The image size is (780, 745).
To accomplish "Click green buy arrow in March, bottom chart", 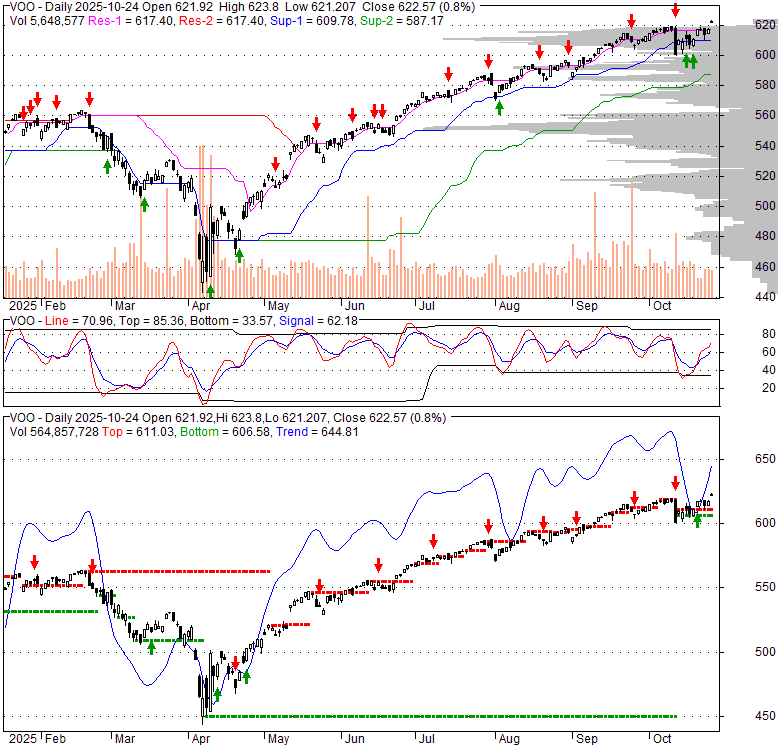I will 152,647.
